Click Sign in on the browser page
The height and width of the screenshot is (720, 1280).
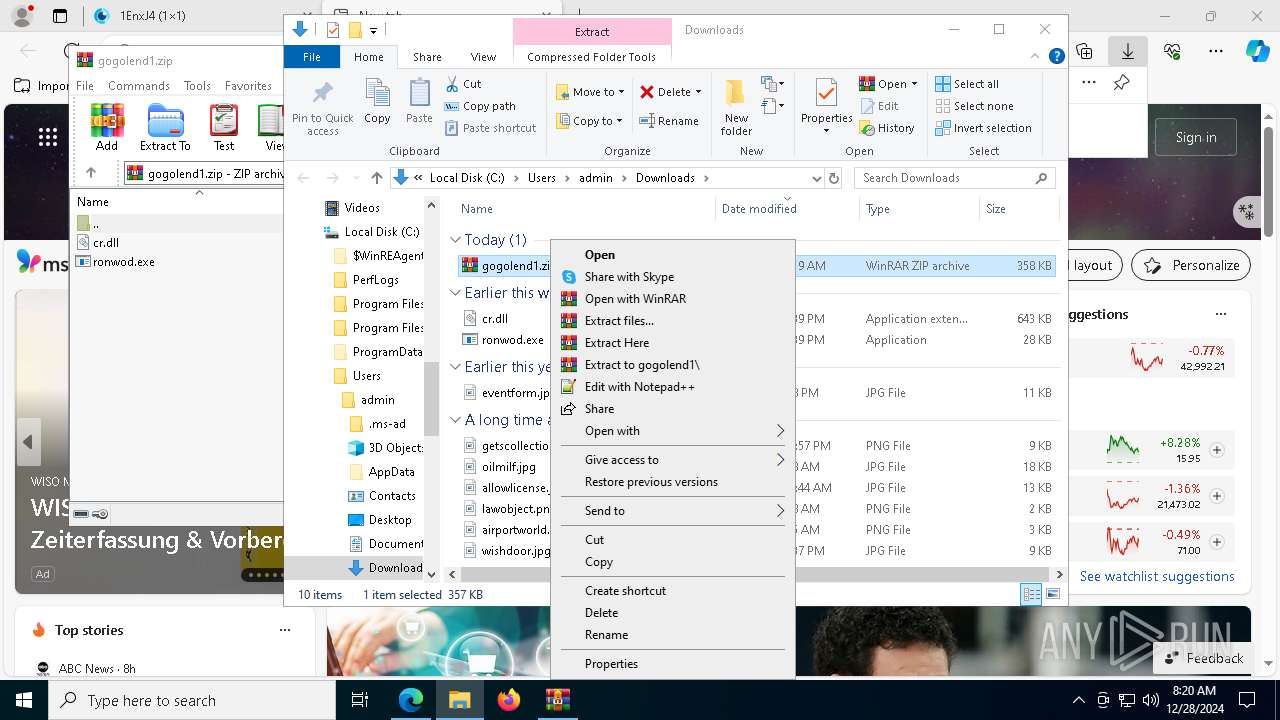pyautogui.click(x=1196, y=137)
